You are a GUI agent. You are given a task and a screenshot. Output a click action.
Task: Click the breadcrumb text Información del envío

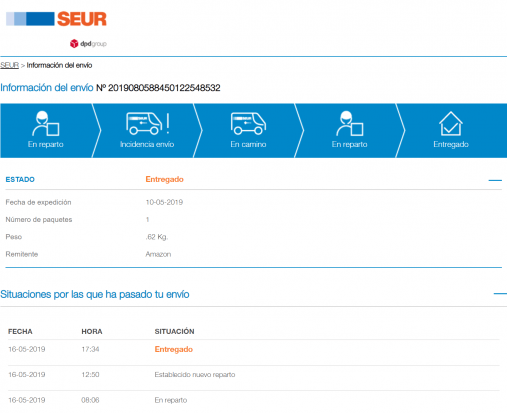[59, 65]
